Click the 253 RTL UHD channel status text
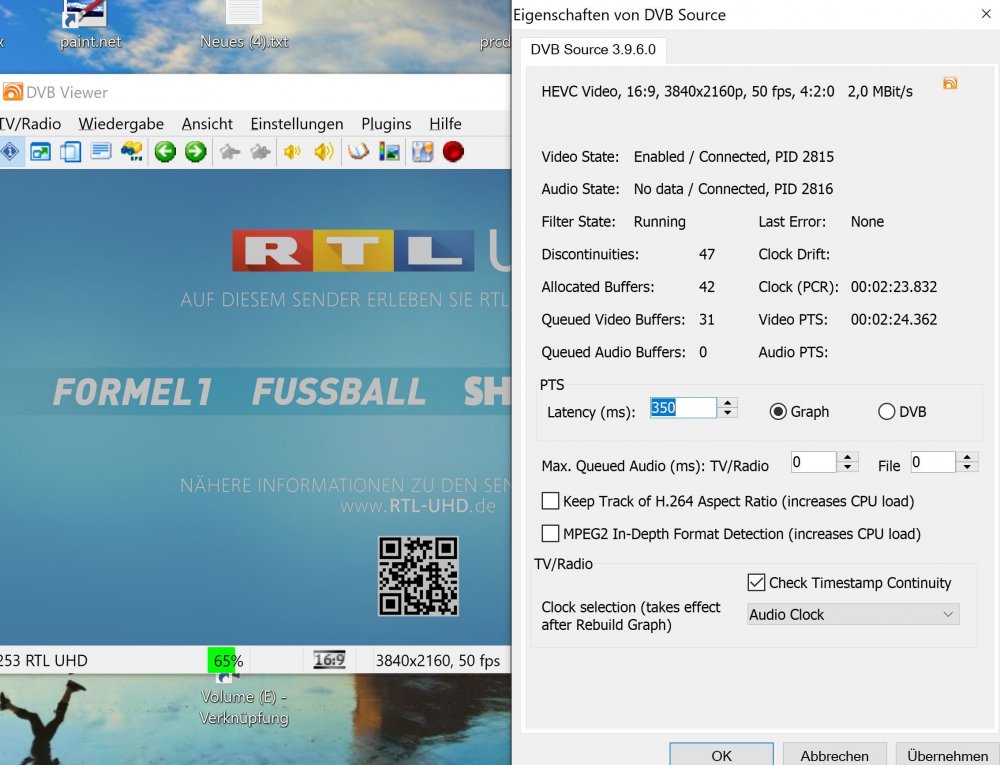Viewport: 1000px width, 765px height. 43,660
